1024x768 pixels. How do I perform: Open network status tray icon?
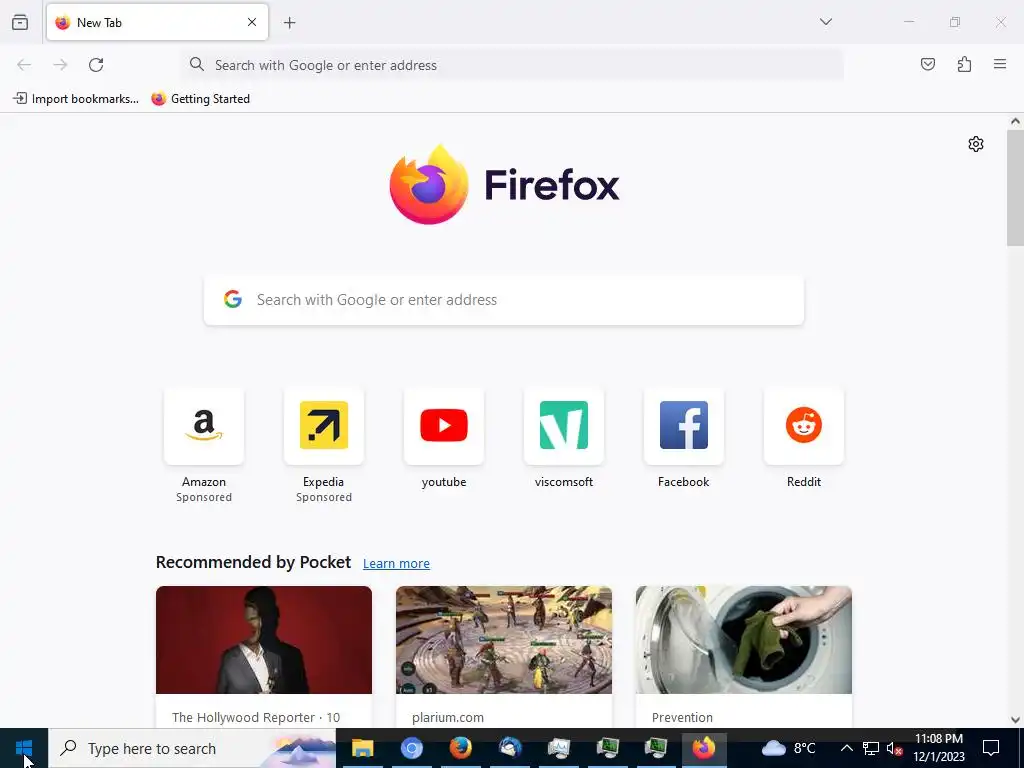tap(871, 748)
